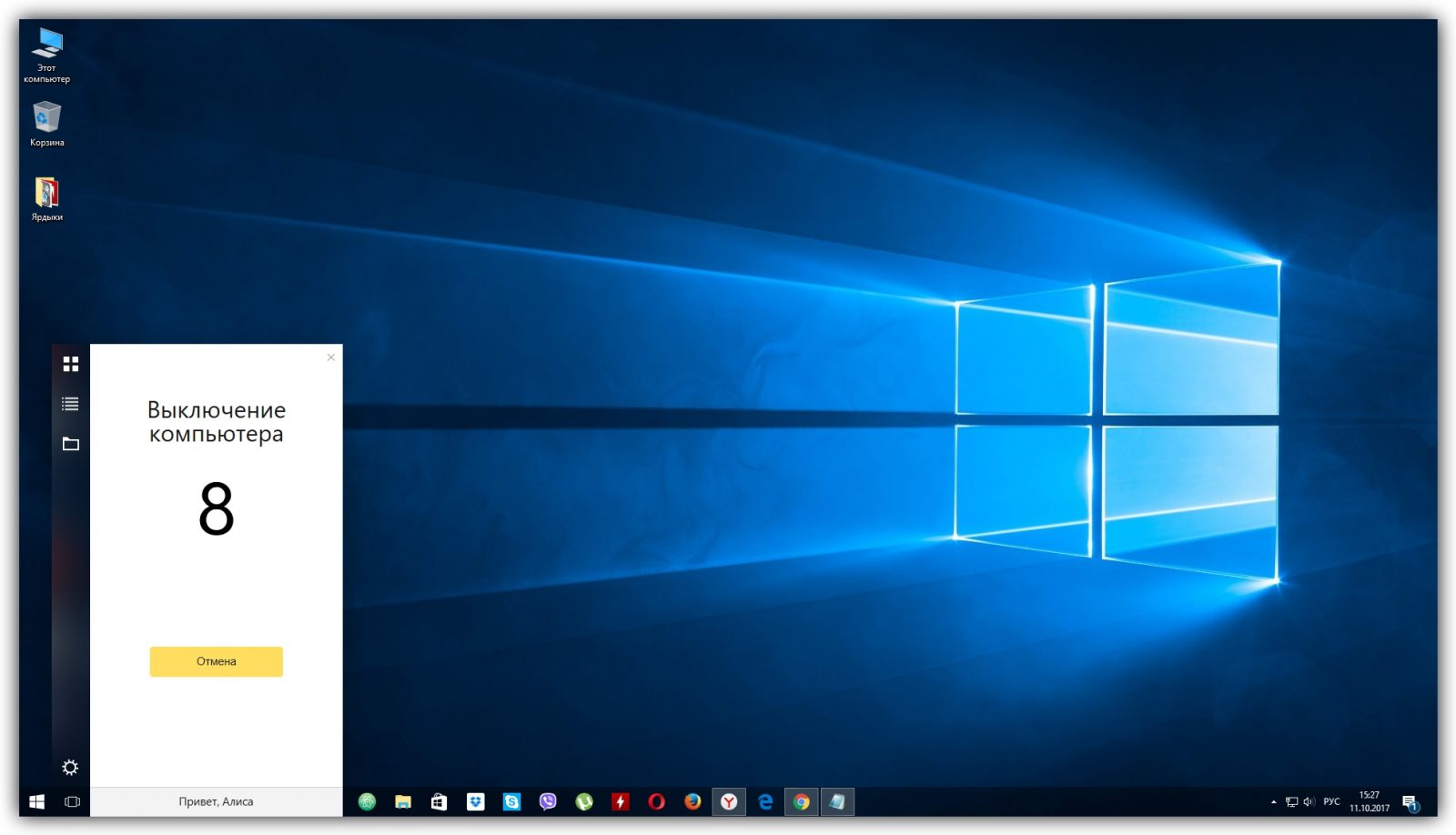Open Alice settings gear icon
Viewport: 1456px width, 835px height.
click(70, 768)
